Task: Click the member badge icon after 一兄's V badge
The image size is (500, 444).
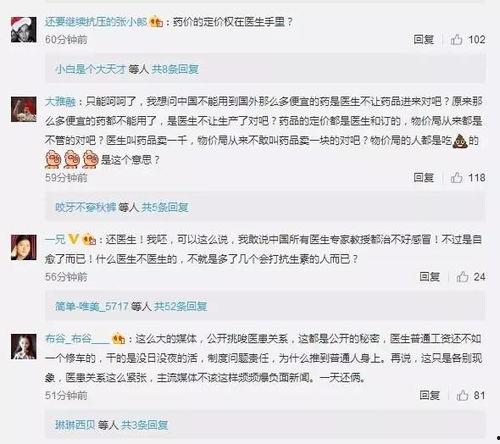Action: [x=89, y=239]
